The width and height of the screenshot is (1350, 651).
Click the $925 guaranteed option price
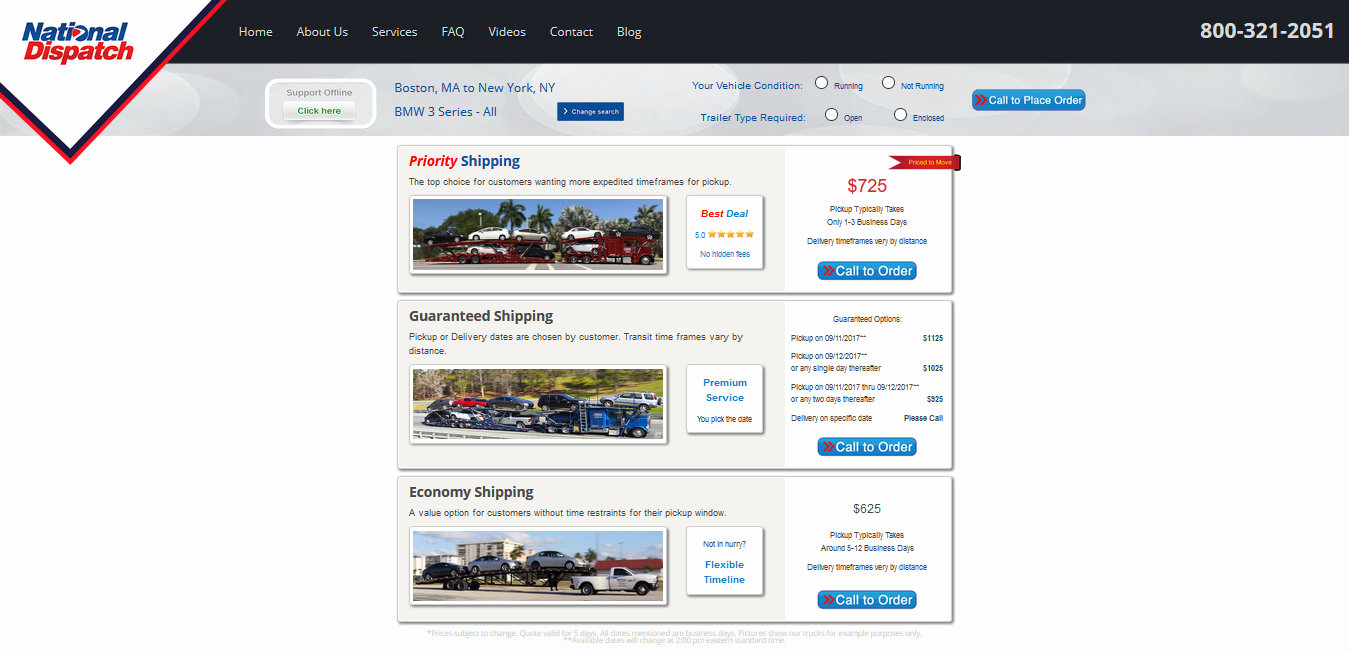(x=935, y=399)
